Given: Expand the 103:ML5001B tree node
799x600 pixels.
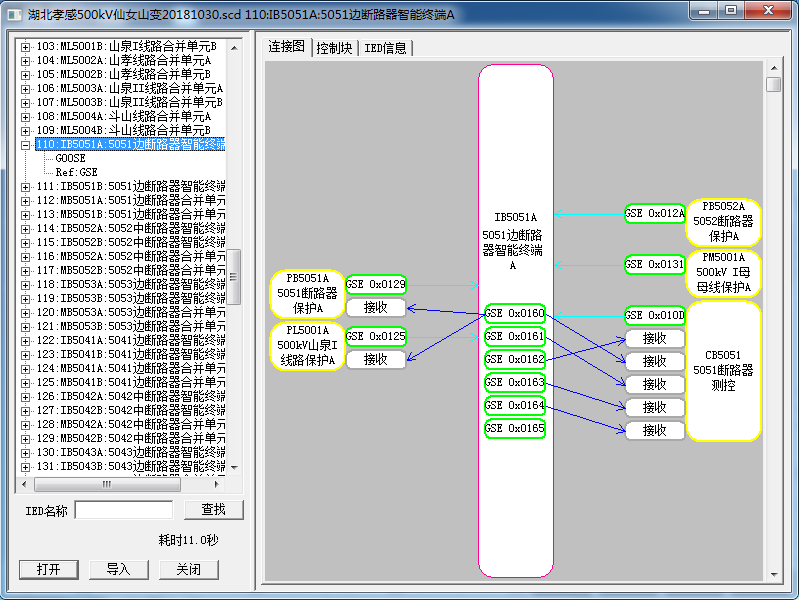Looking at the screenshot, I should click(26, 47).
